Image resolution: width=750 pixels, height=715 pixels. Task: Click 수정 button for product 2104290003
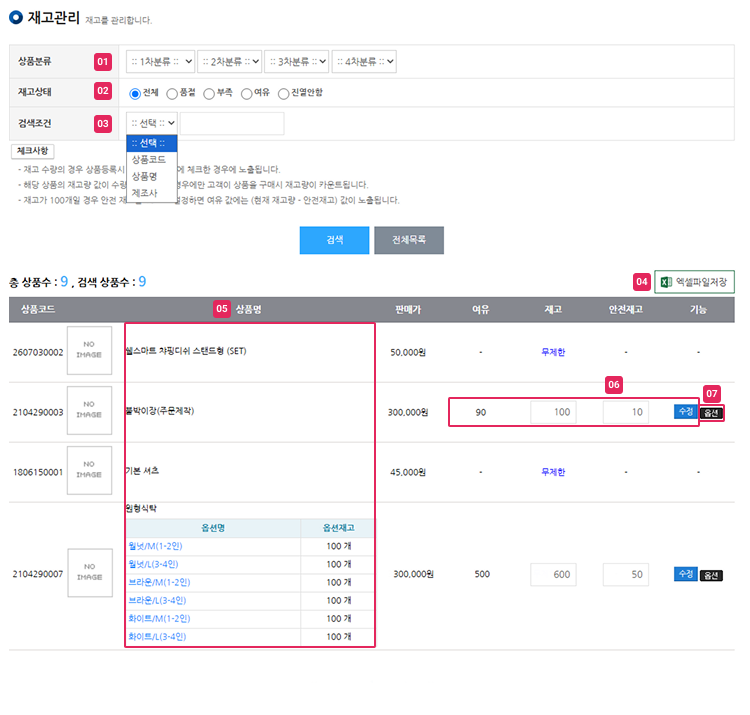[686, 411]
